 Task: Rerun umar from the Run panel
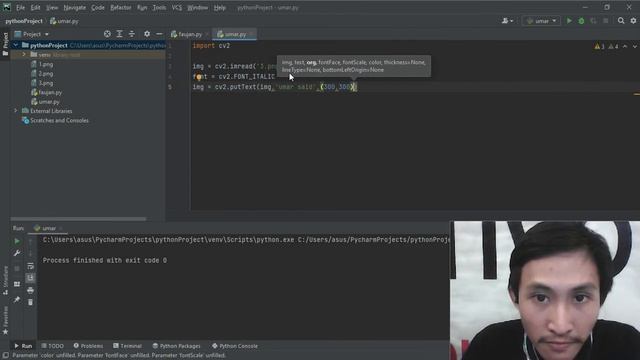pyautogui.click(x=17, y=241)
